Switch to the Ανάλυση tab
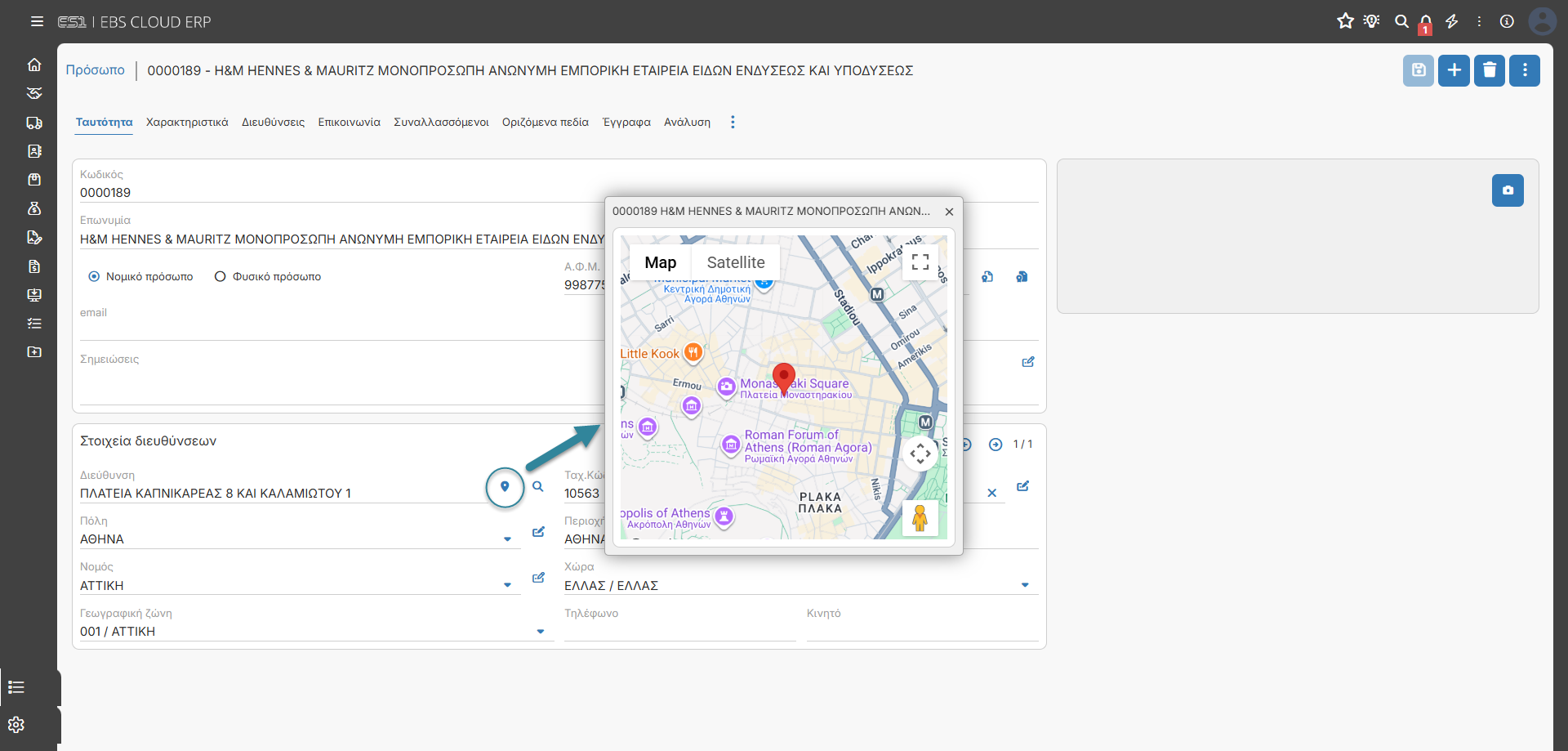 coord(687,123)
